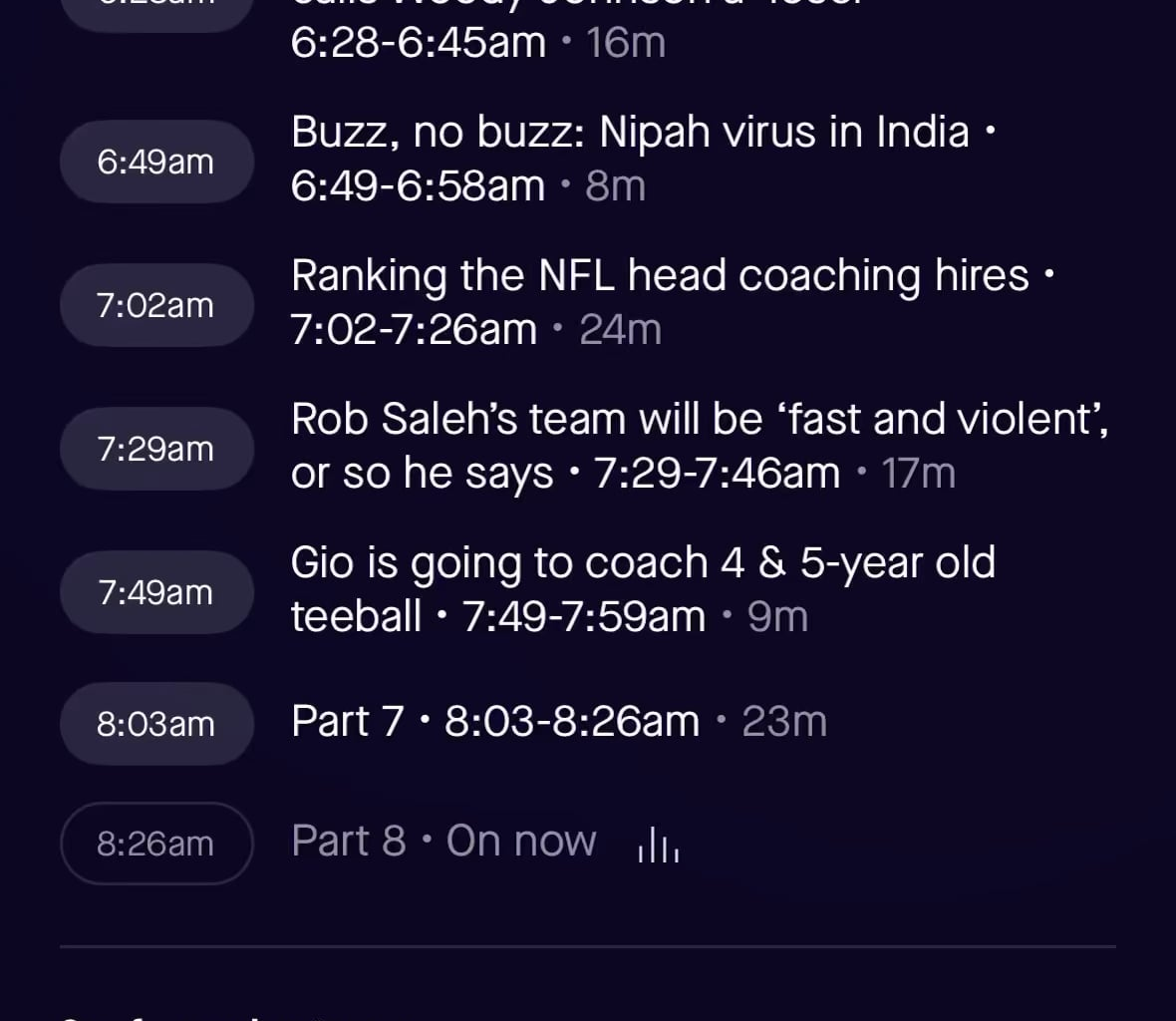Click the 23m duration beside Part 7
The image size is (1176, 1021).
coord(784,722)
